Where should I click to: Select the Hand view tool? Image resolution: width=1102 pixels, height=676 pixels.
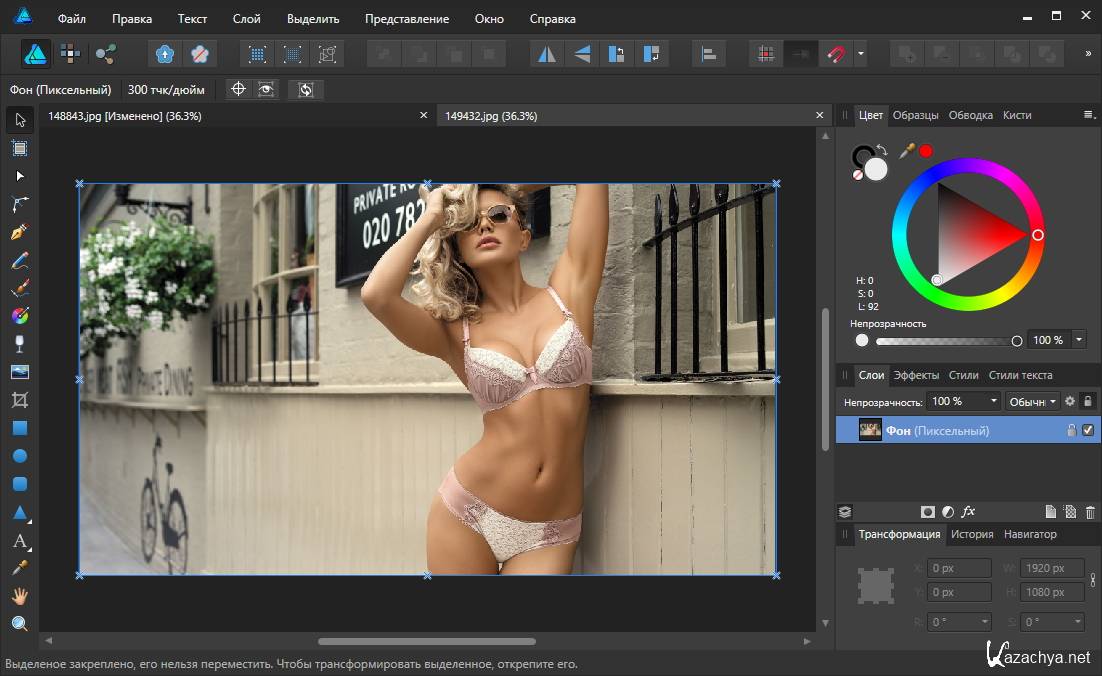(19, 596)
